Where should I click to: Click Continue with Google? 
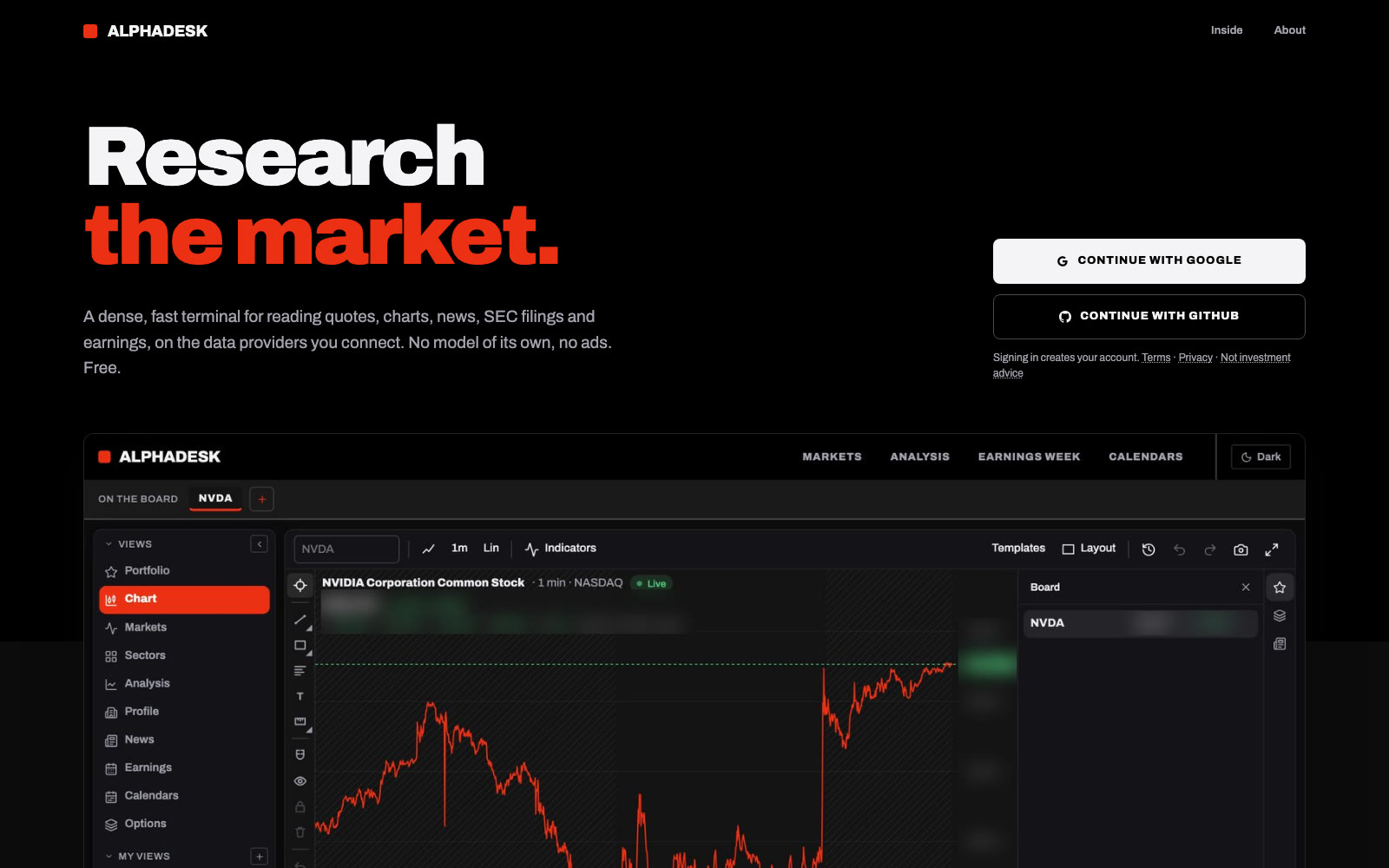pyautogui.click(x=1149, y=261)
